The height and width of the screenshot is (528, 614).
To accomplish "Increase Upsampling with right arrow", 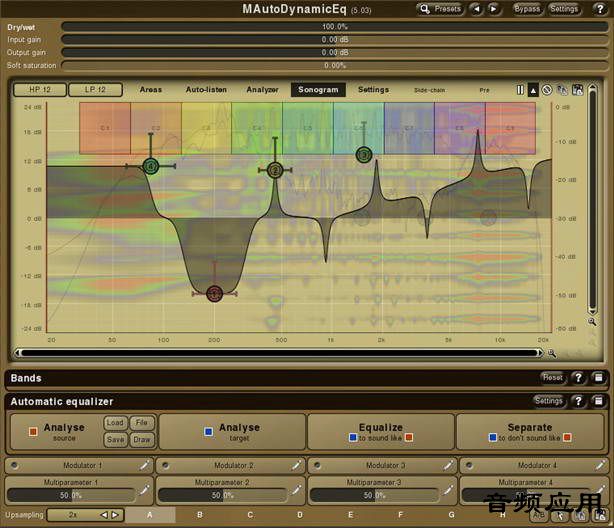I will pos(115,515).
